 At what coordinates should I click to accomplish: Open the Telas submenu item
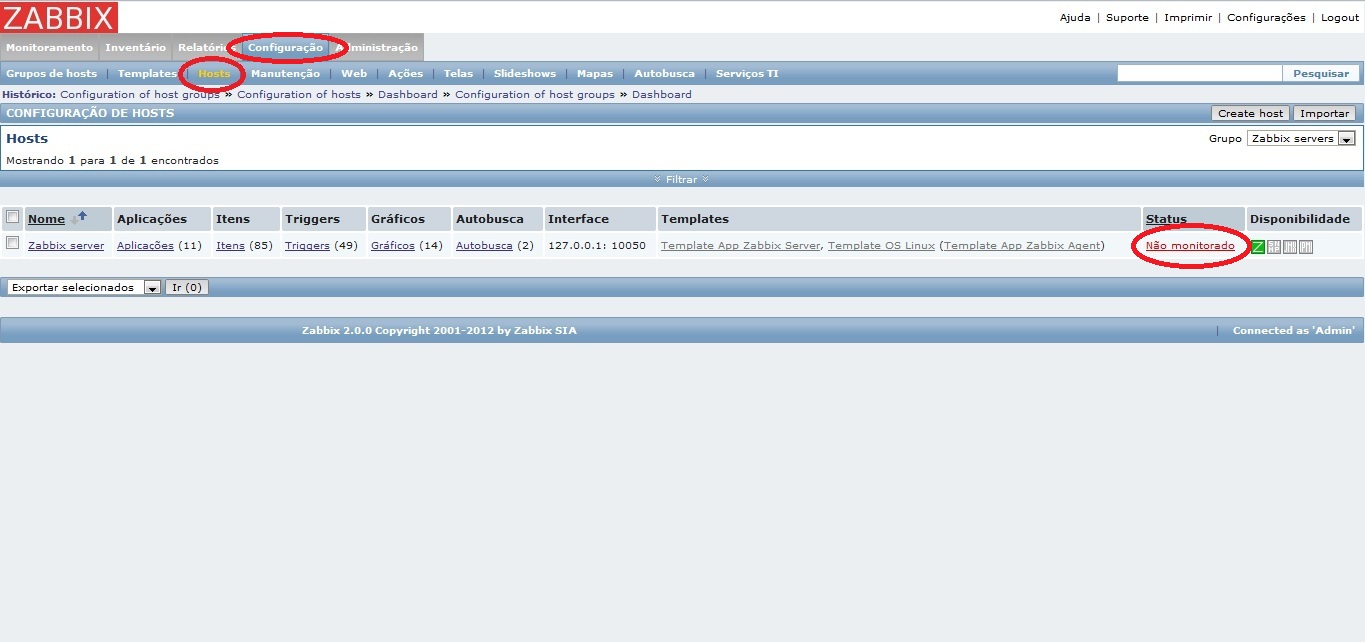458,74
